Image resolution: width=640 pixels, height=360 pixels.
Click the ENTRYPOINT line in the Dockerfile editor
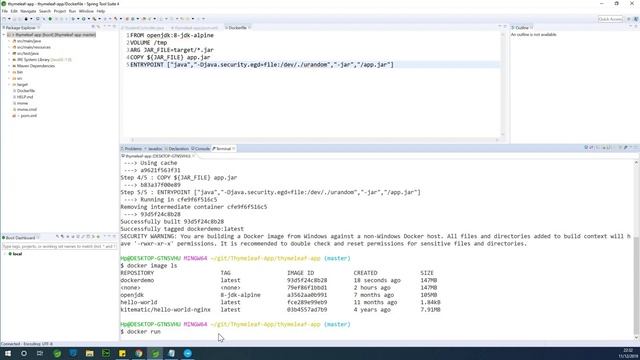click(262, 64)
